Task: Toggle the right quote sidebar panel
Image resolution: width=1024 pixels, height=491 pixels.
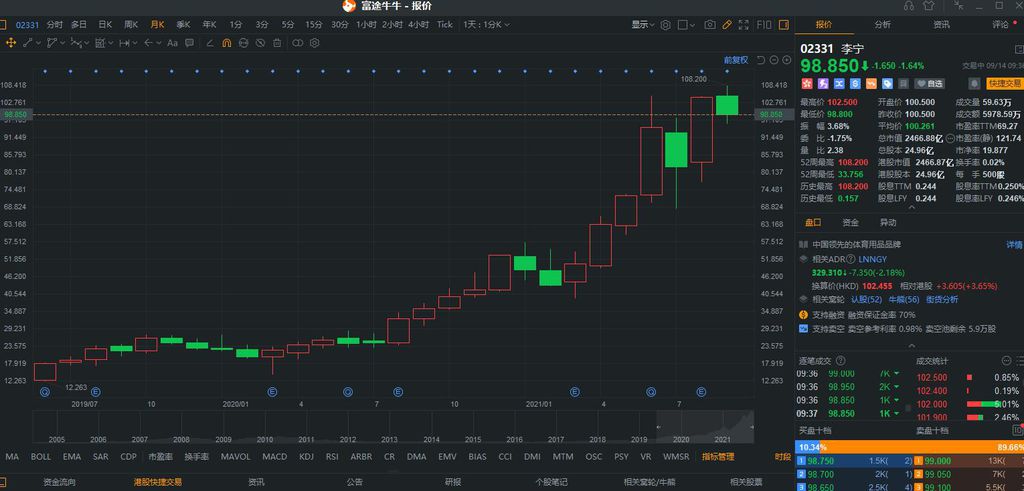Action: (x=783, y=25)
